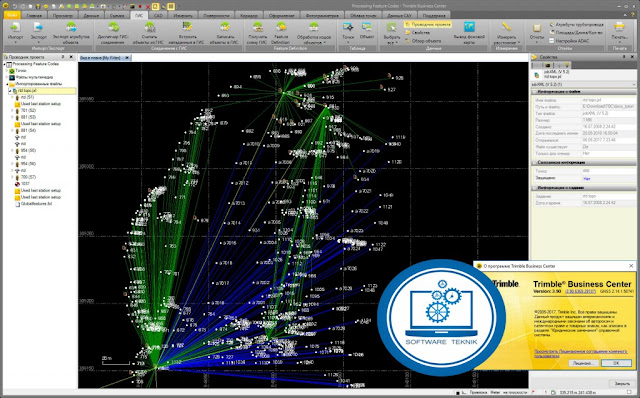This screenshot has height=398, width=640.
Task: Expand the rtd (S1) station node
Action: pyautogui.click(x=13, y=97)
